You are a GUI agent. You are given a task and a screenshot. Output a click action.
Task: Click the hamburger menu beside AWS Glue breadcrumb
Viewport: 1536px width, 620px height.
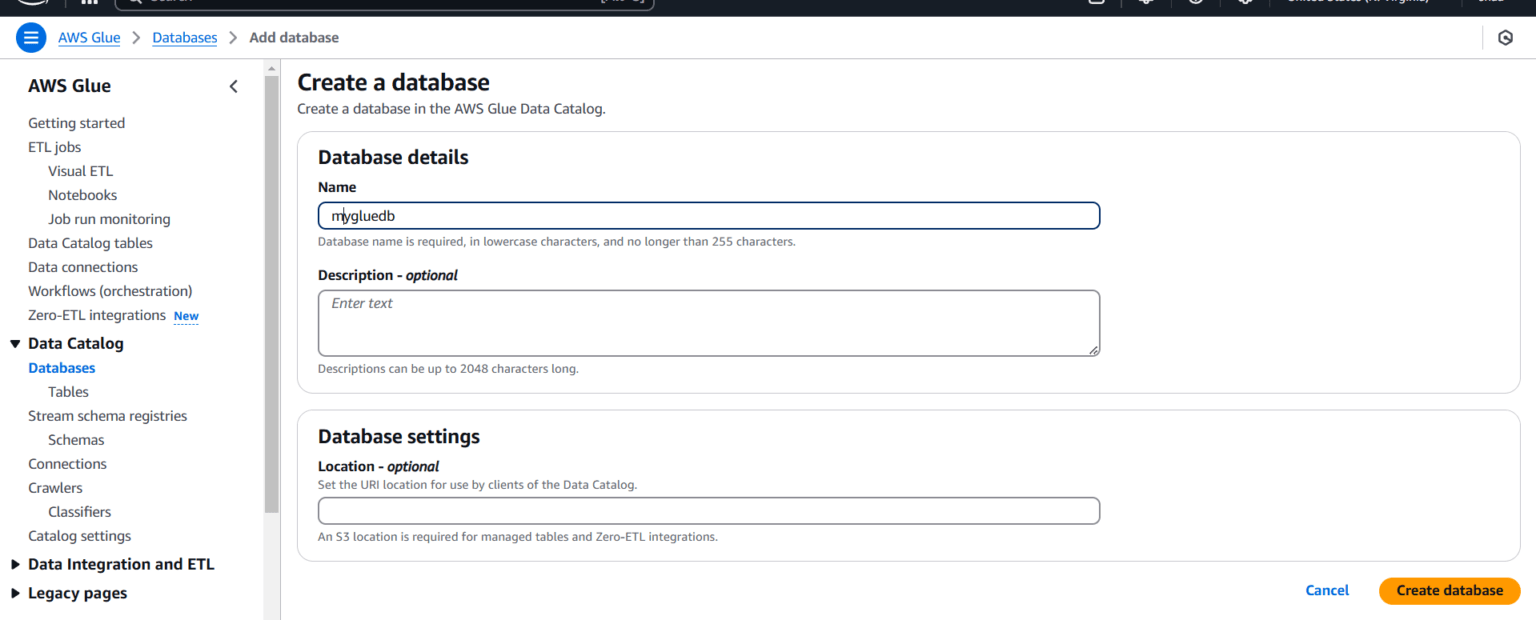30,37
